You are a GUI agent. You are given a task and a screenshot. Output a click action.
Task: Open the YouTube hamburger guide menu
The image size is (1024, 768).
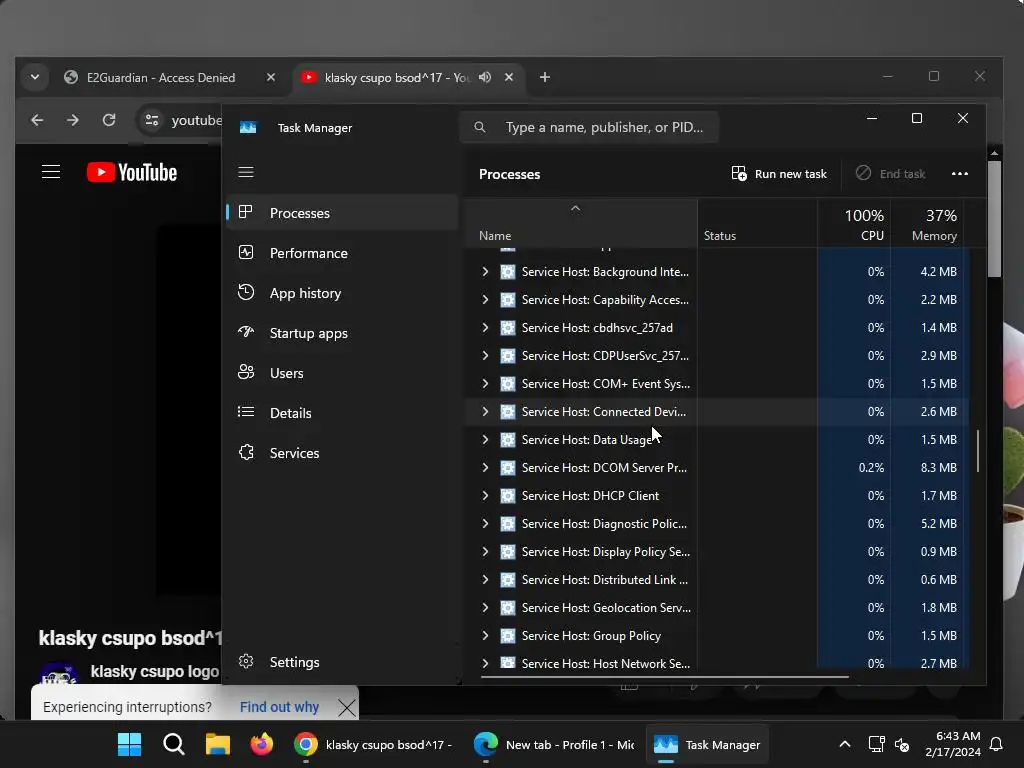(51, 172)
